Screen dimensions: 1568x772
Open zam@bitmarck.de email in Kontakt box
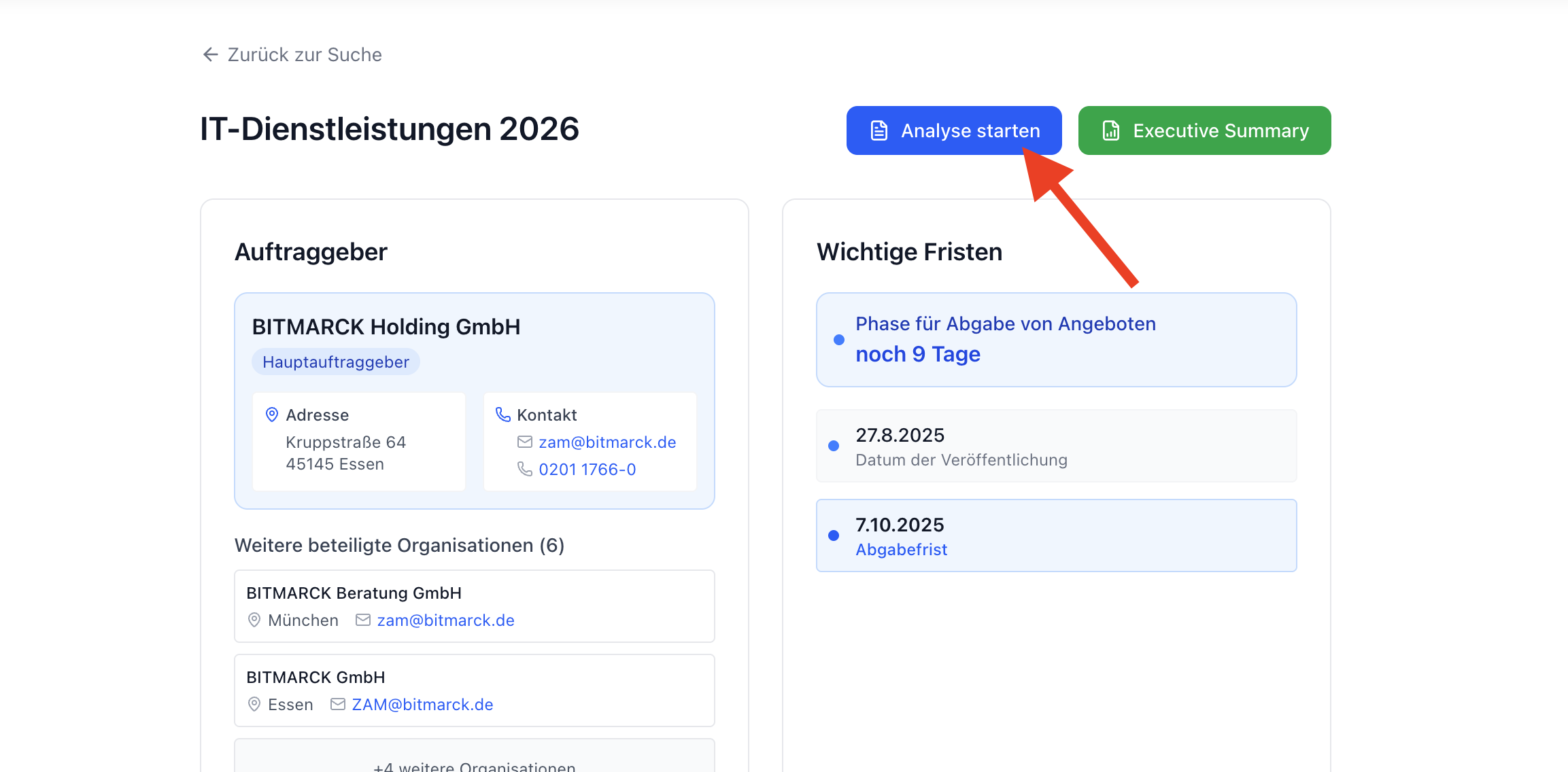pos(607,442)
